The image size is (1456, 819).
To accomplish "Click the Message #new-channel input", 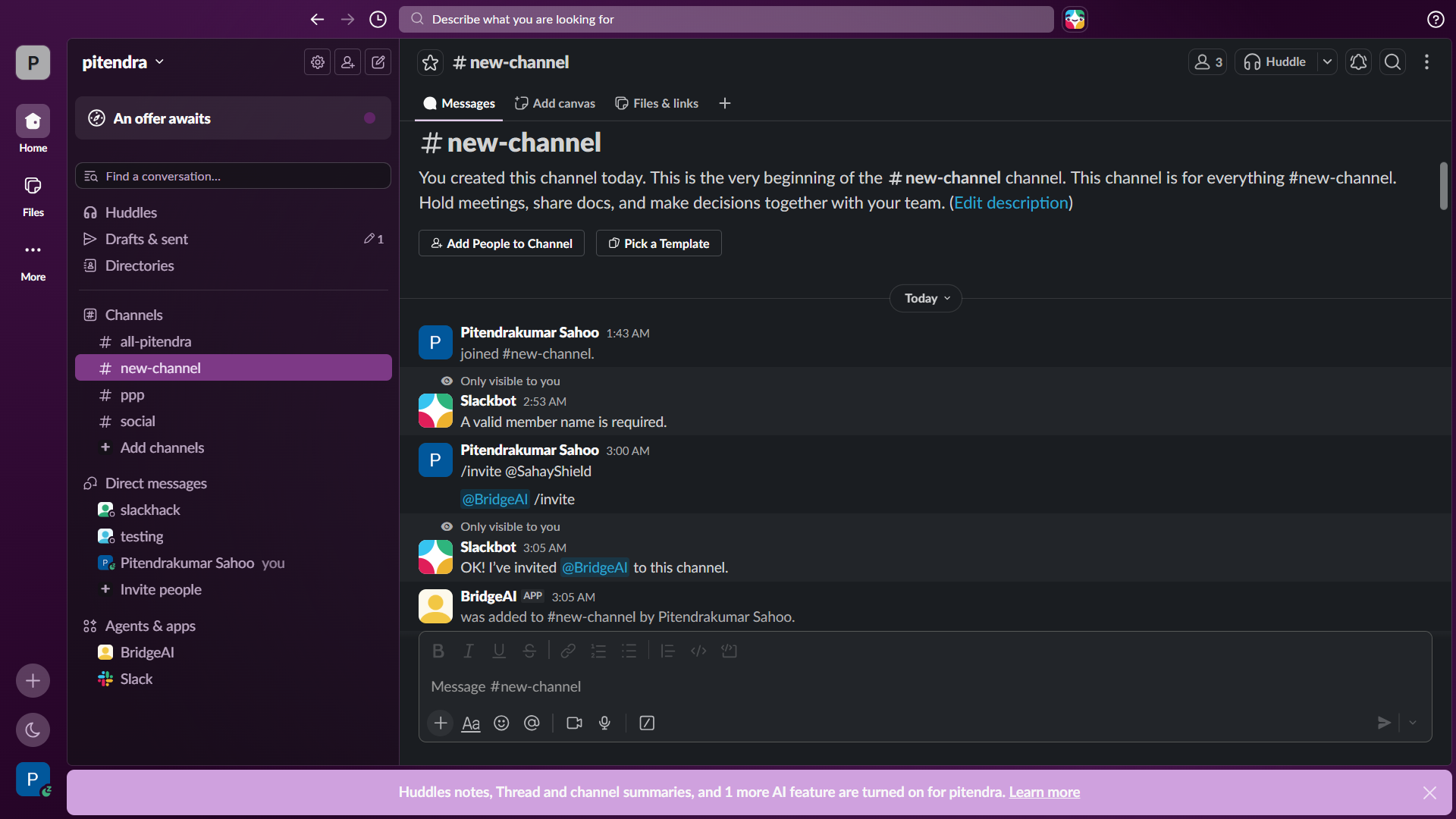I will coord(925,687).
